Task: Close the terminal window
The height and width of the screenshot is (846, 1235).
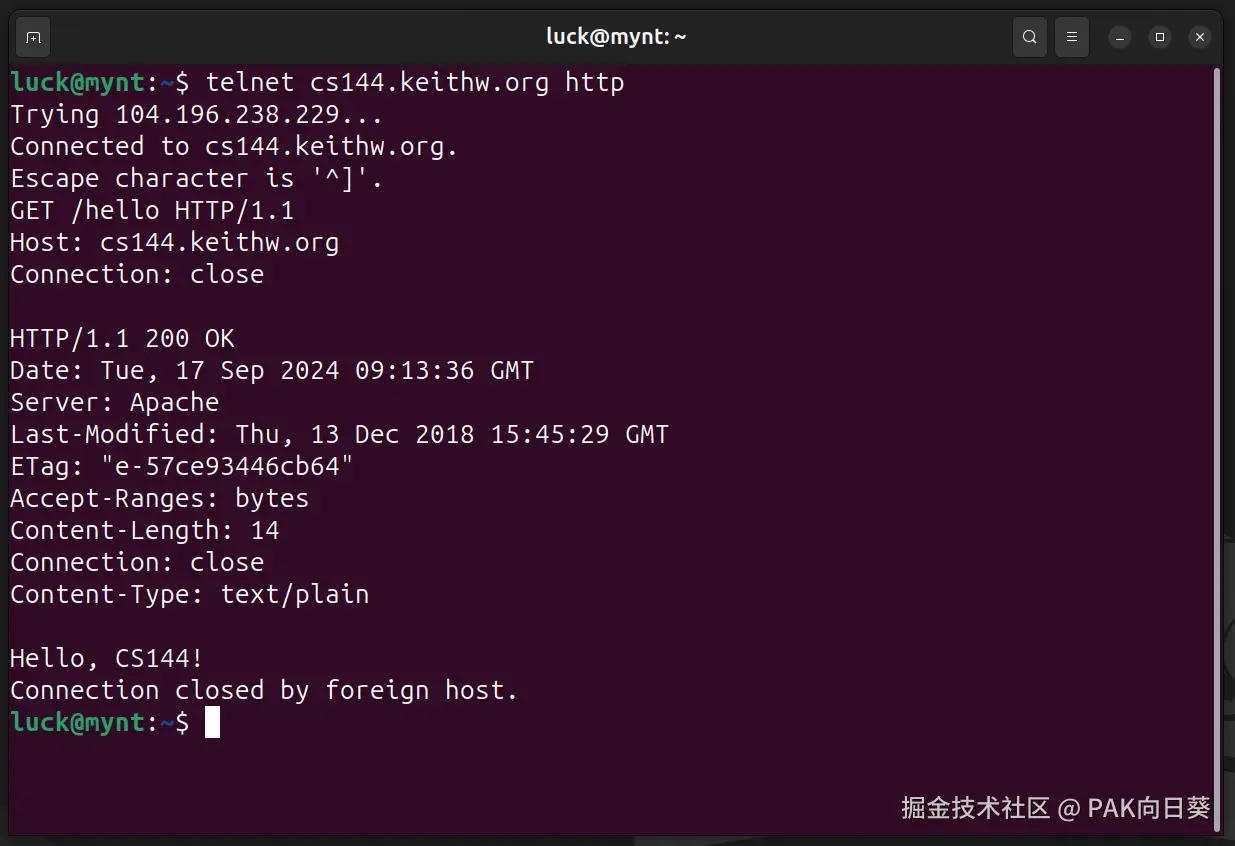Action: [1199, 38]
